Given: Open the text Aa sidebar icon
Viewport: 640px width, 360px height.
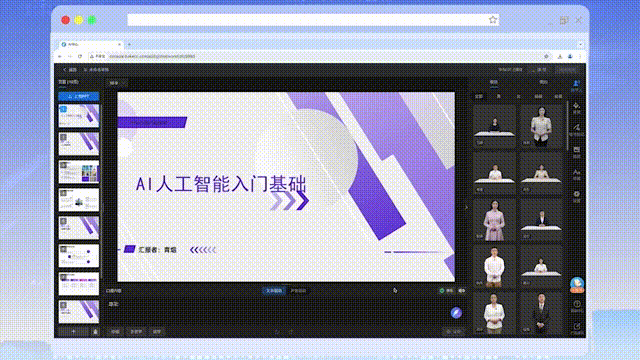Looking at the screenshot, I should point(576,174).
